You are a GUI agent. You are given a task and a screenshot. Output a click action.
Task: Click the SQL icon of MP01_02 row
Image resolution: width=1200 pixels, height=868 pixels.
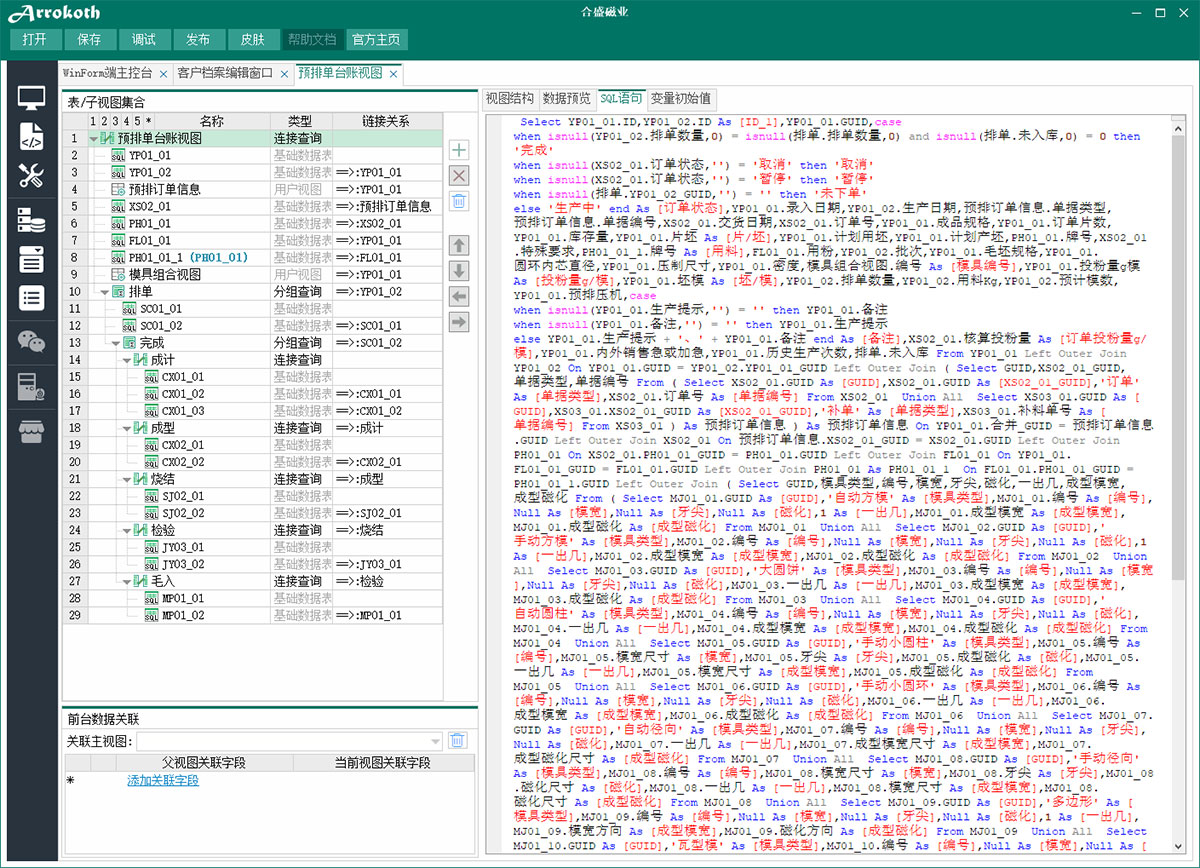pyautogui.click(x=150, y=616)
